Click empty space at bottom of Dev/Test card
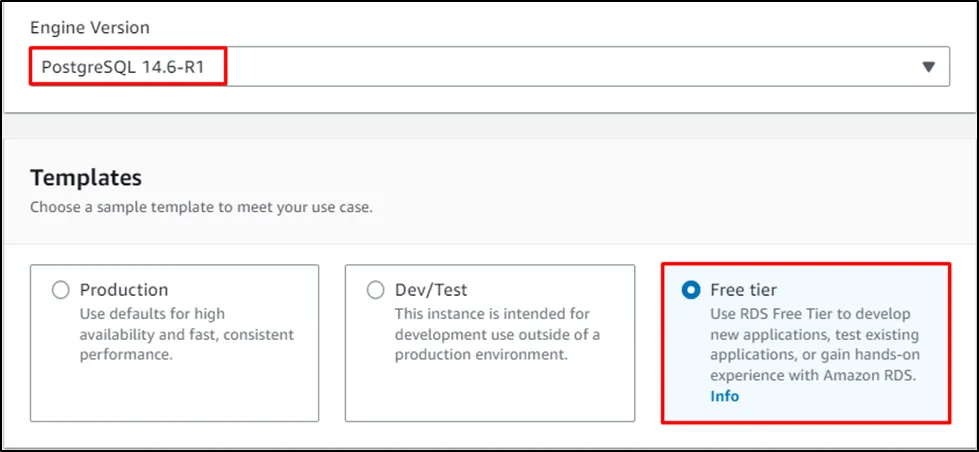This screenshot has width=979, height=452. tap(490, 395)
